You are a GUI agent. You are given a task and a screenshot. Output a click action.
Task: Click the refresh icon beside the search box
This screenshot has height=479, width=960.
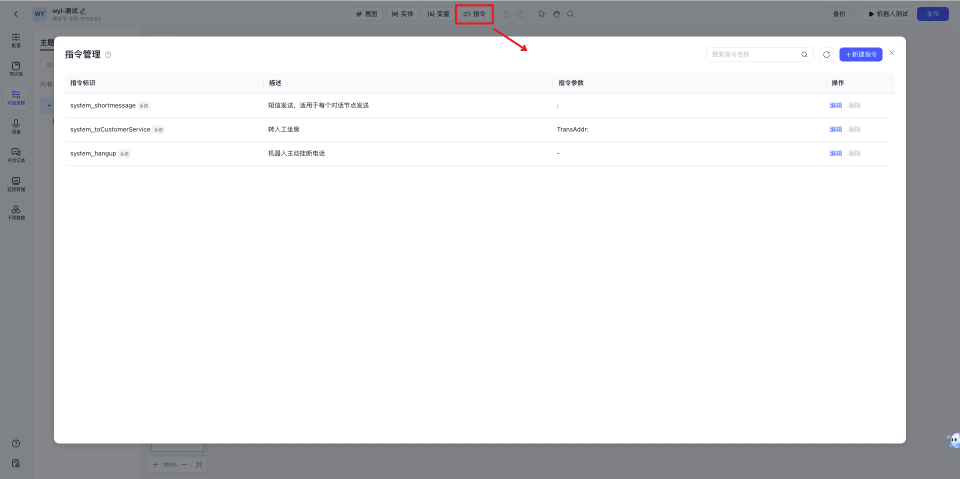pos(826,54)
